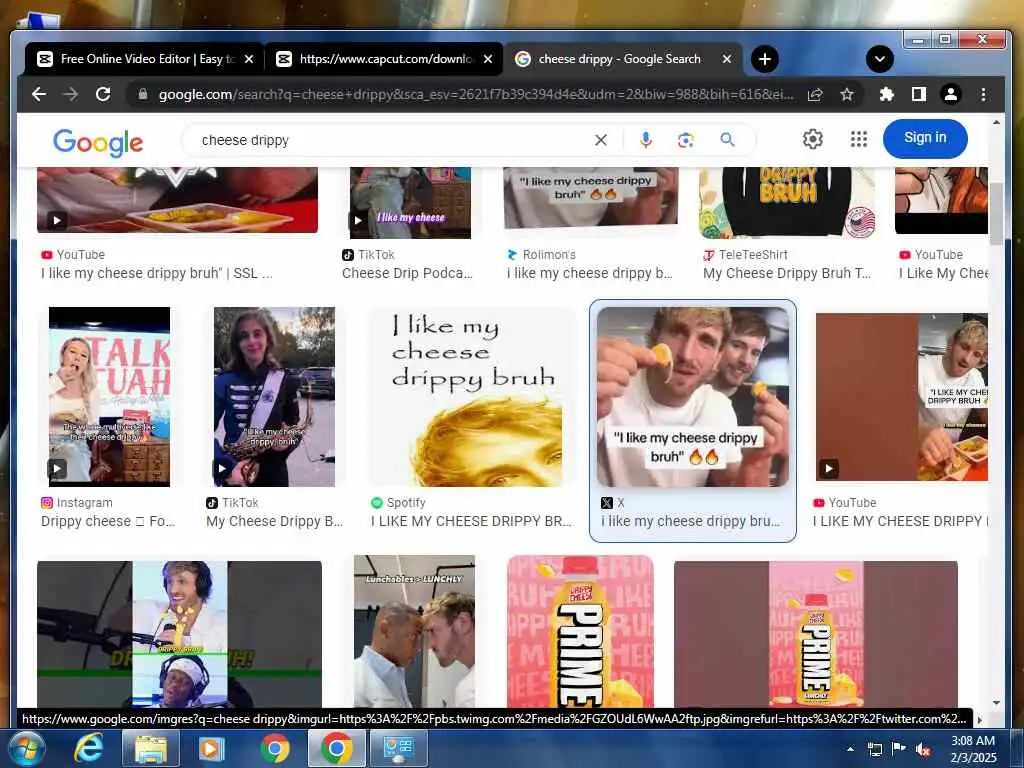Click the page vertical scrollbar thumb
Screen dimensions: 1024x768
coord(997,214)
